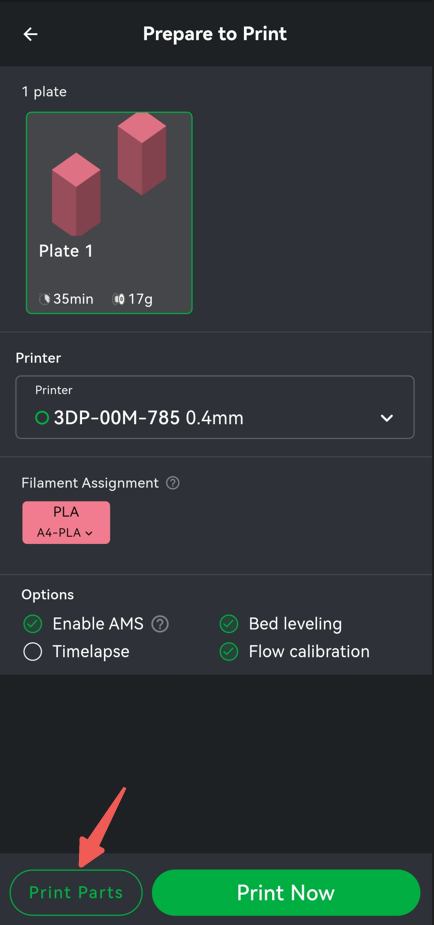Click the Plate 1 label text
The width and height of the screenshot is (434, 925).
point(66,251)
